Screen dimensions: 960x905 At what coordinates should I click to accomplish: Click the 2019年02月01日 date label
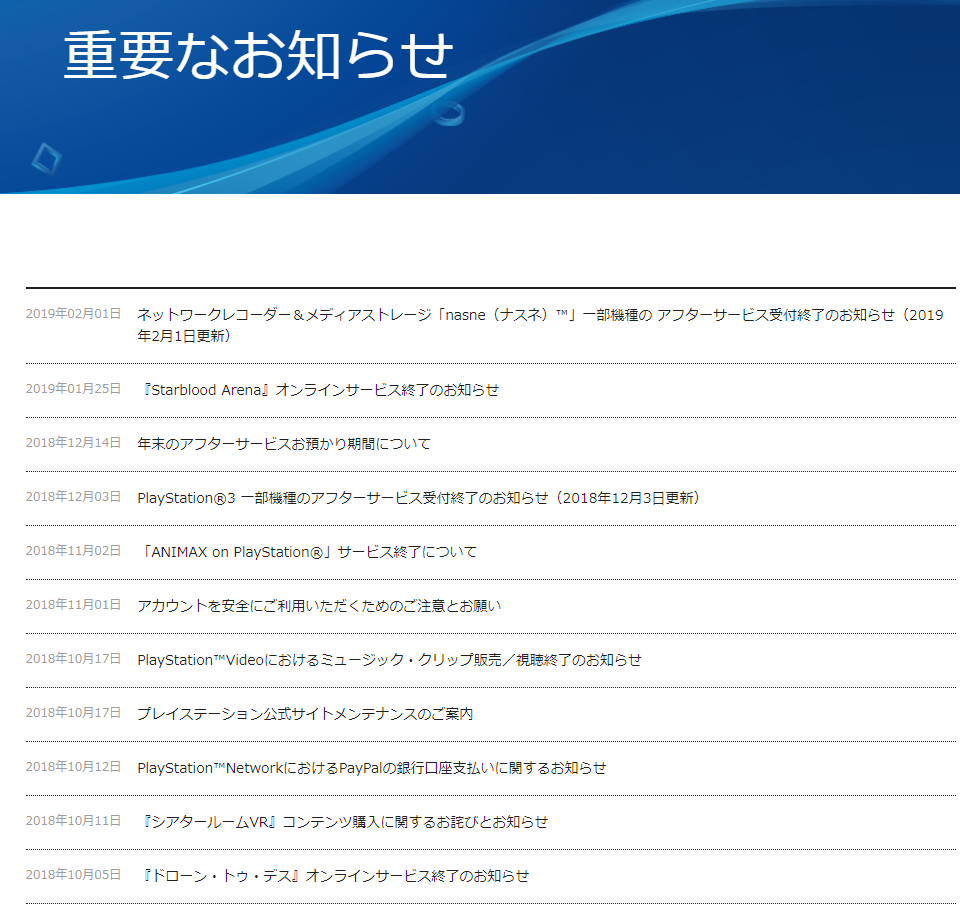(73, 314)
